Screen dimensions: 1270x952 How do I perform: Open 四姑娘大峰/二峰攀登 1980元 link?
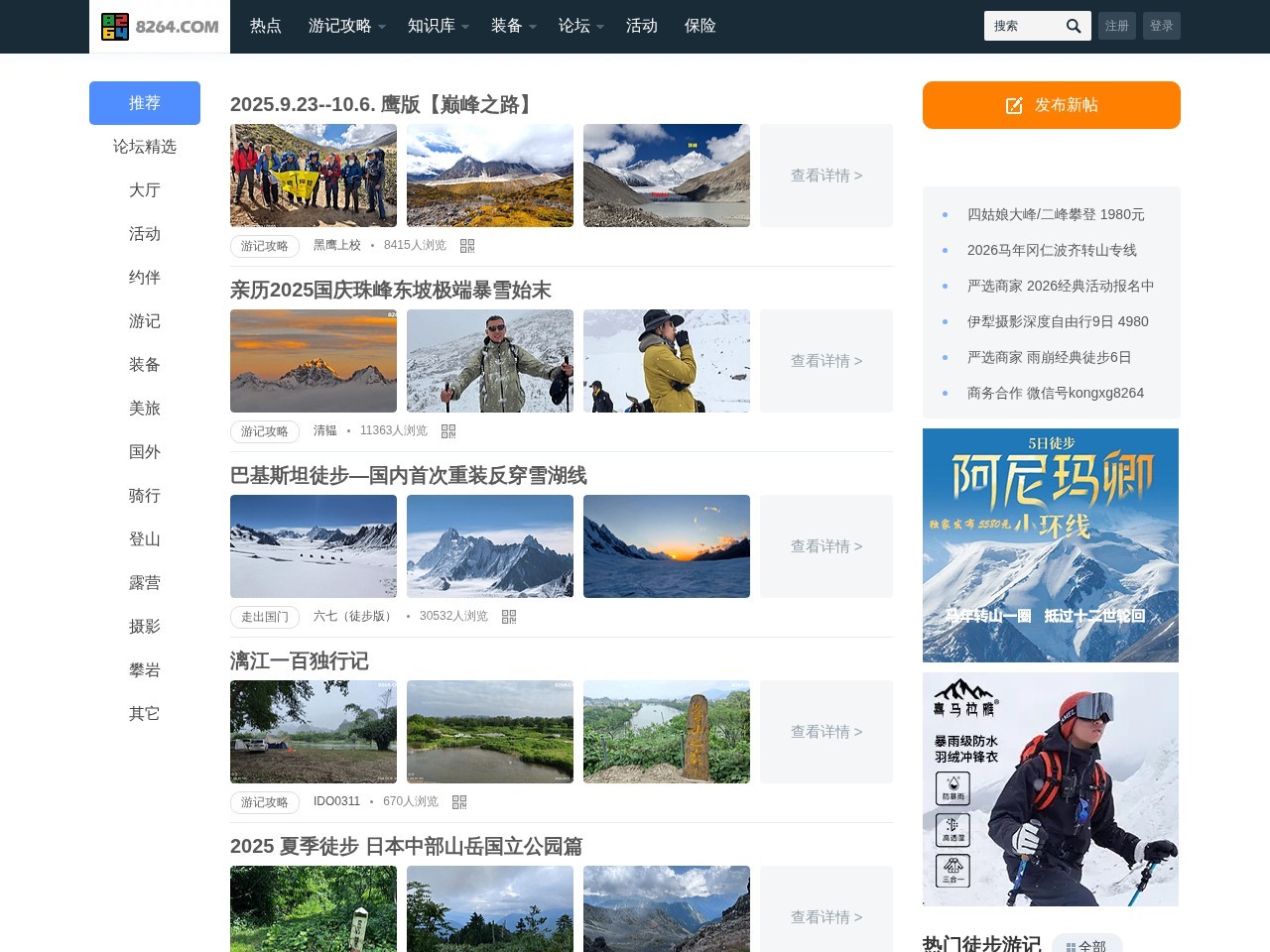coord(1056,214)
